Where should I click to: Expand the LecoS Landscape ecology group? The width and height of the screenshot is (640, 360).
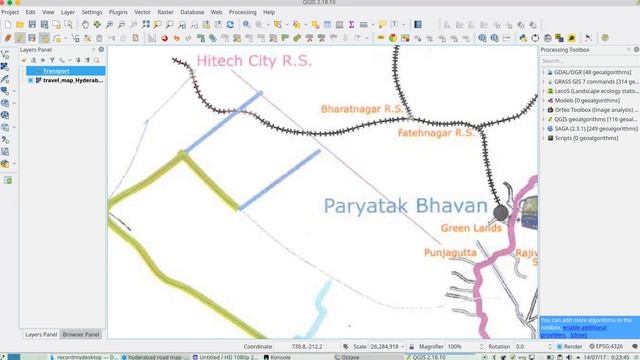[543, 91]
